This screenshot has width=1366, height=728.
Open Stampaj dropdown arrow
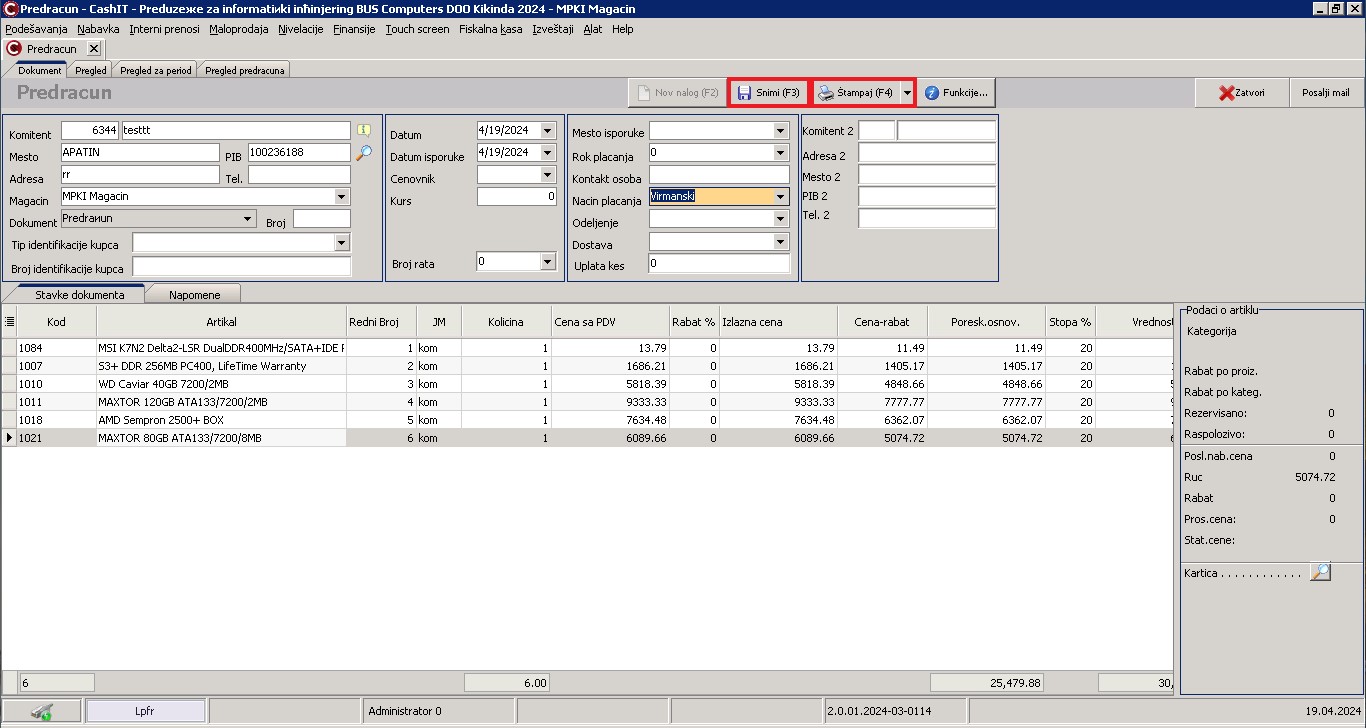pos(907,93)
